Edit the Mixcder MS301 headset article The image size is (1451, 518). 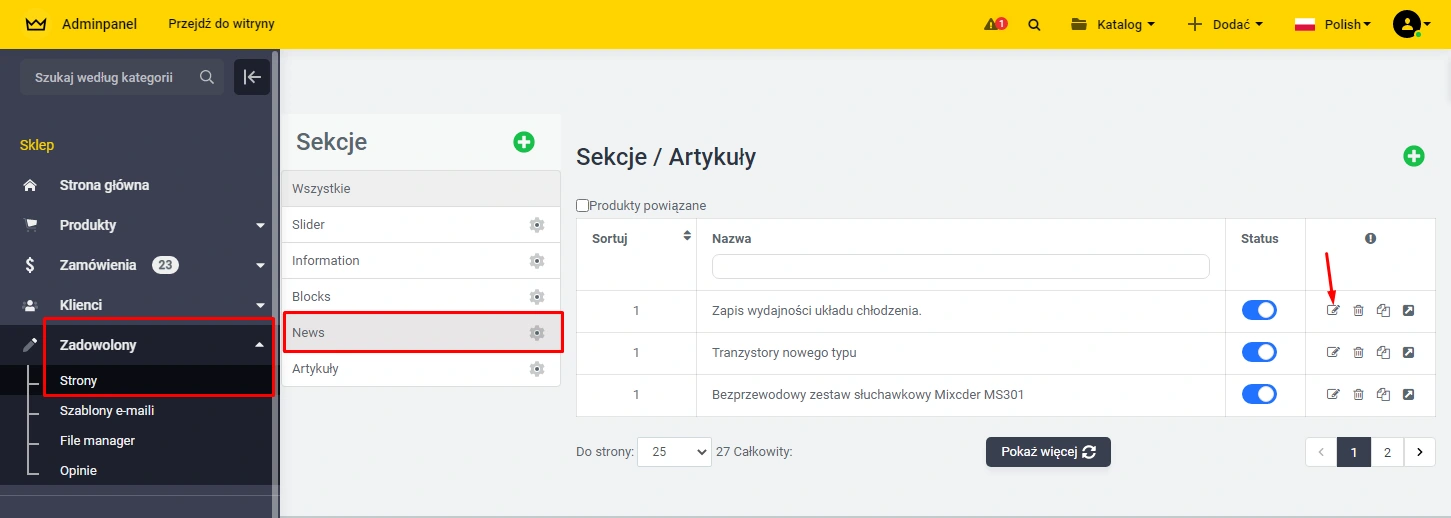[x=1333, y=395]
